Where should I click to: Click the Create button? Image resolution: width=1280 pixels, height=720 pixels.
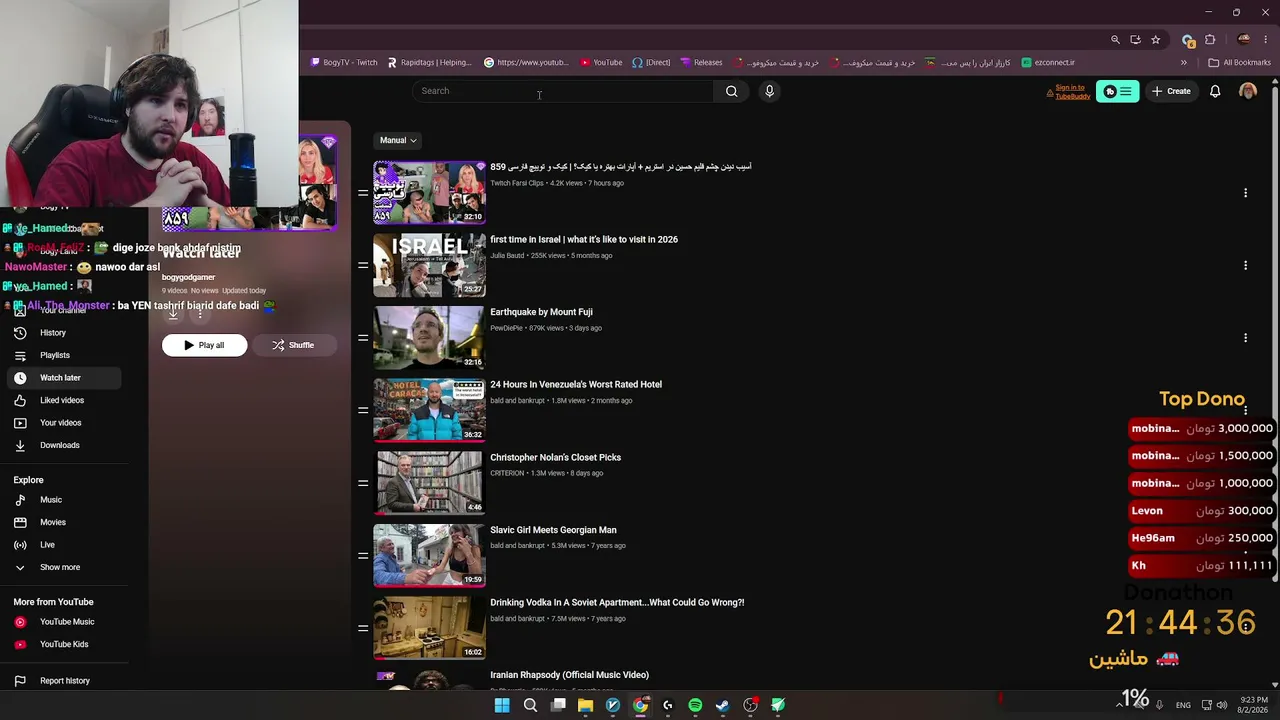1171,91
